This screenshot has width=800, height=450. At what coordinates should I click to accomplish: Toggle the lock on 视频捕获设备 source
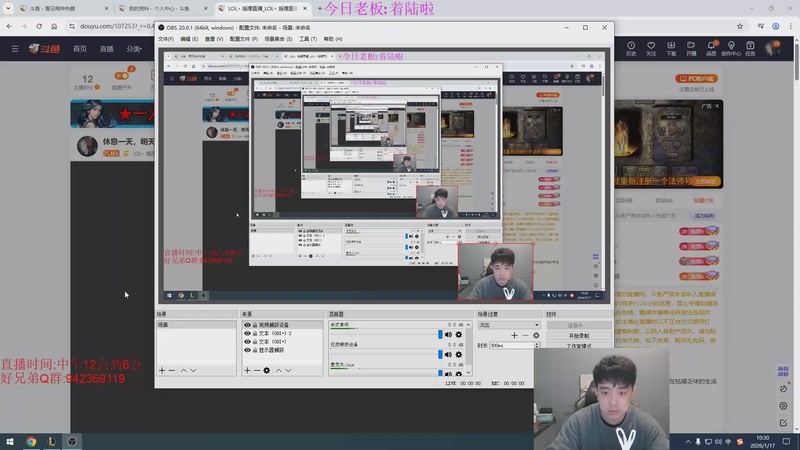[255, 325]
